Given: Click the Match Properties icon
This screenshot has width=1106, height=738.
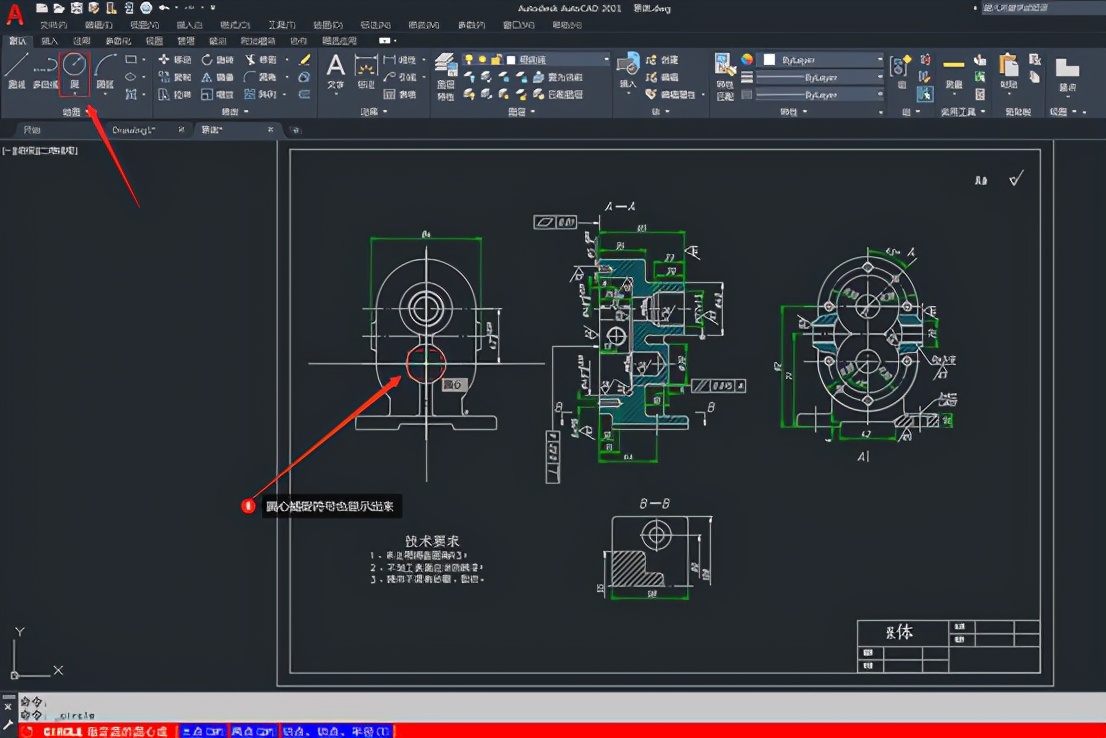Looking at the screenshot, I should click(725, 66).
